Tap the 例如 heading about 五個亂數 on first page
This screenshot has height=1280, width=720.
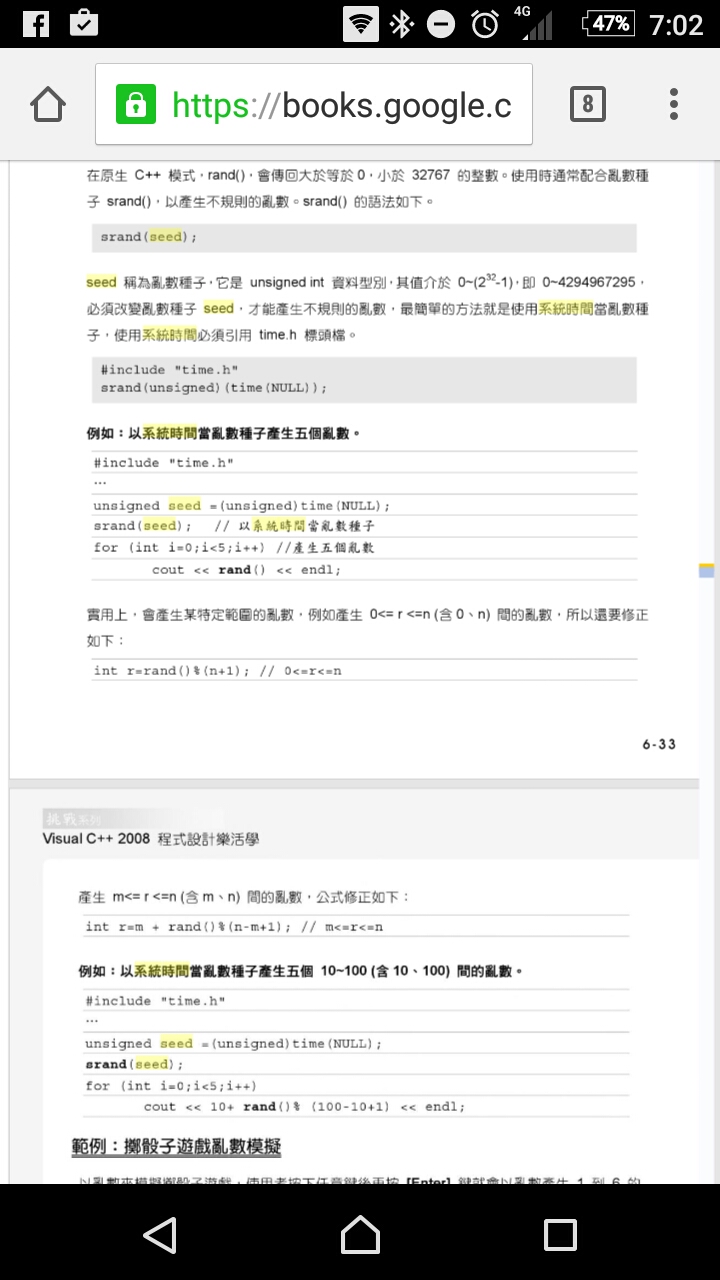click(223, 433)
